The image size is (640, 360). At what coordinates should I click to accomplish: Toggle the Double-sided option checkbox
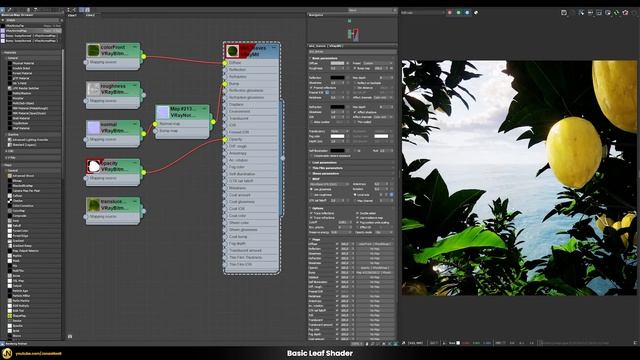[358, 213]
